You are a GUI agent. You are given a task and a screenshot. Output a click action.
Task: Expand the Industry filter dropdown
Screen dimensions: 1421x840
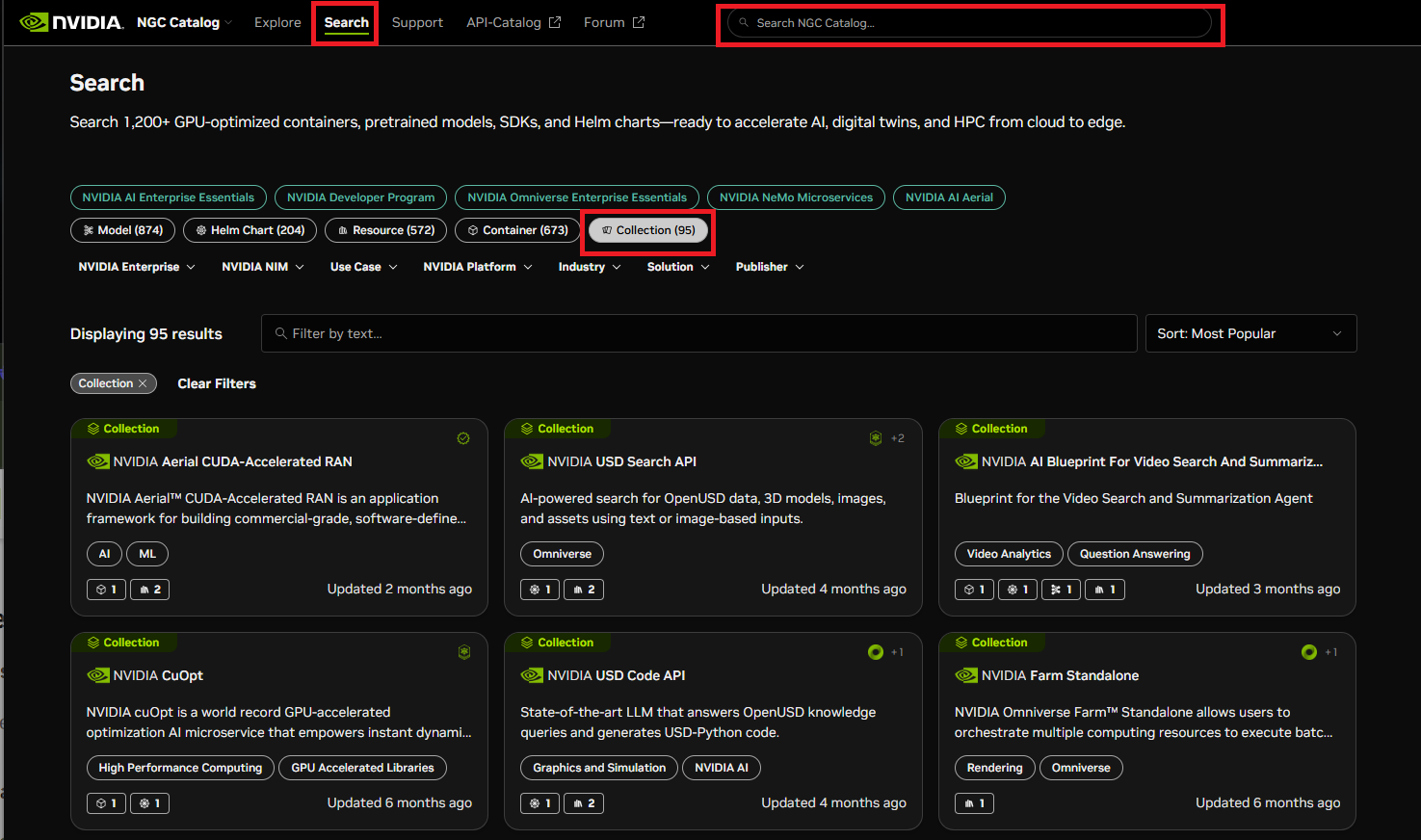click(590, 267)
